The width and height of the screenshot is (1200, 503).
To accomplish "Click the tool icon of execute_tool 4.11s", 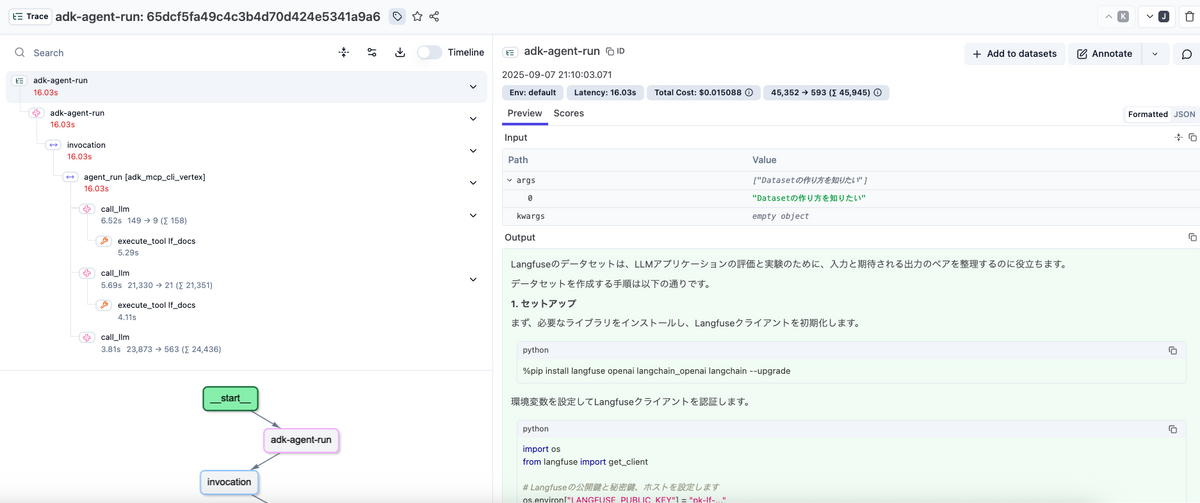I will 103,306.
